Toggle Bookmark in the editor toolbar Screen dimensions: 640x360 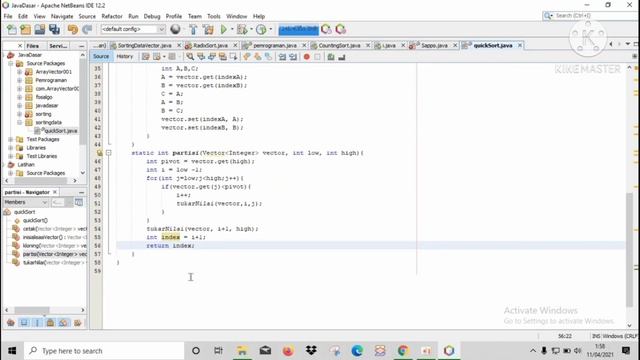click(x=268, y=57)
